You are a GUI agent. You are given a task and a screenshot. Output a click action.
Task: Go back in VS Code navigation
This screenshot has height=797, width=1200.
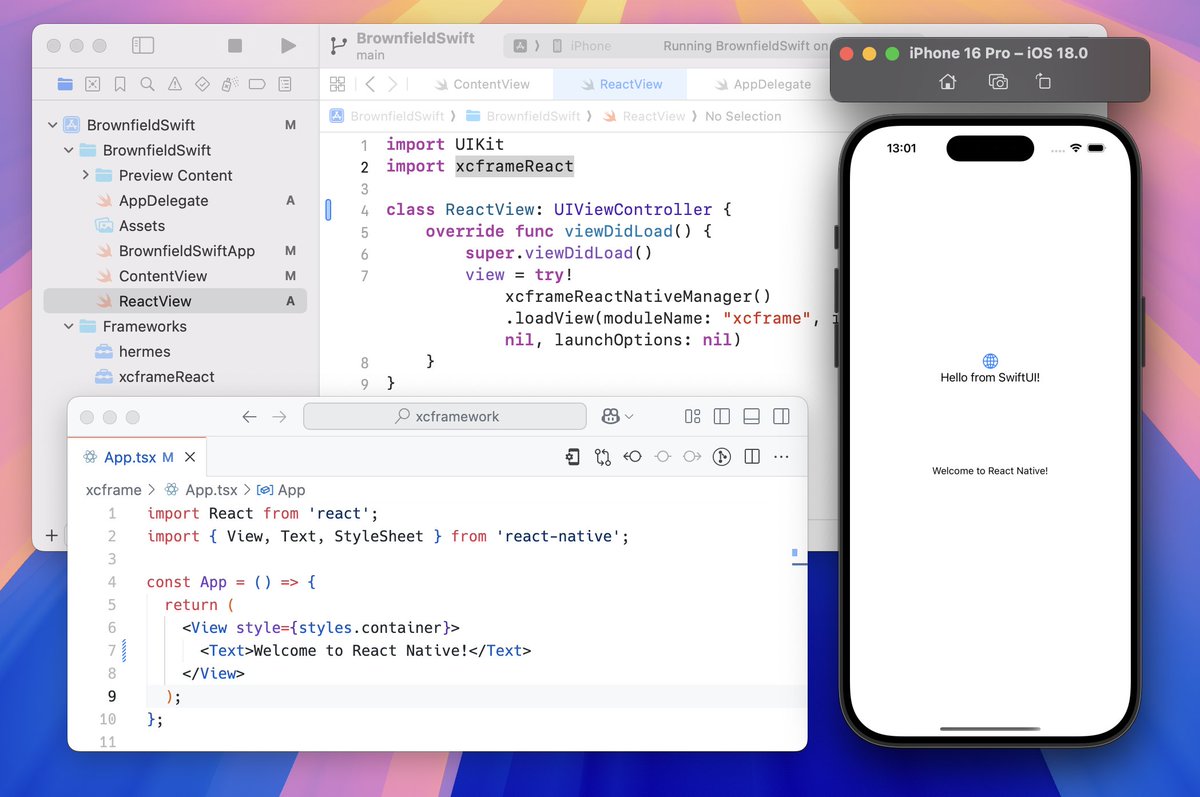point(249,417)
